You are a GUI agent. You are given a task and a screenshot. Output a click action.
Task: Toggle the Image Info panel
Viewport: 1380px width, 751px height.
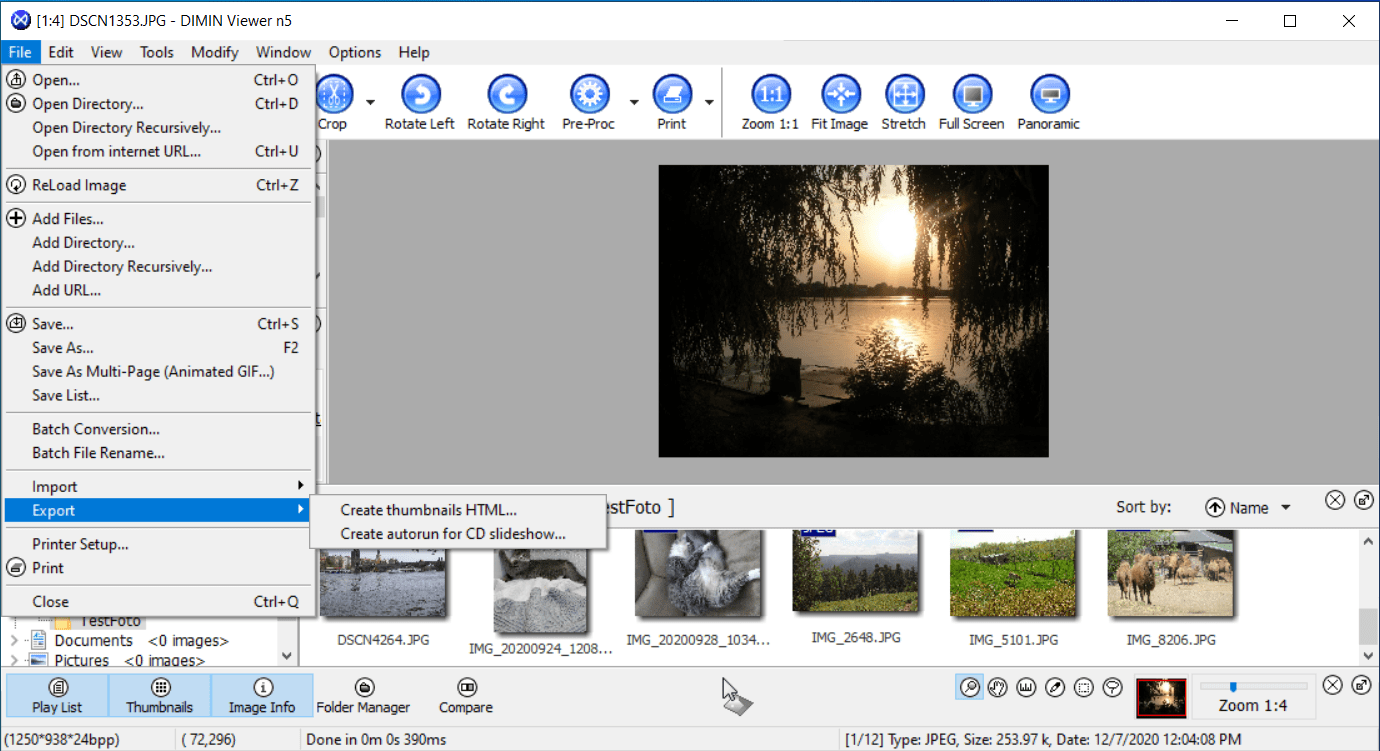[262, 696]
